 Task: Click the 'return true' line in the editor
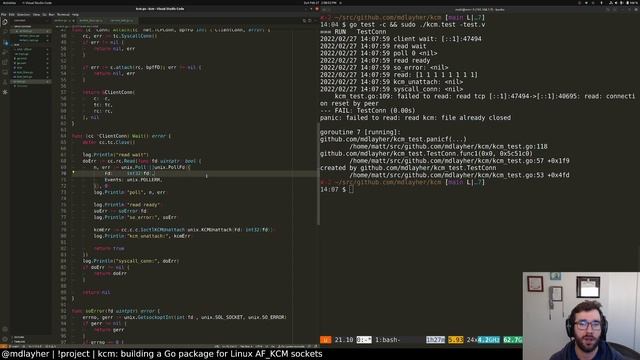coord(109,248)
